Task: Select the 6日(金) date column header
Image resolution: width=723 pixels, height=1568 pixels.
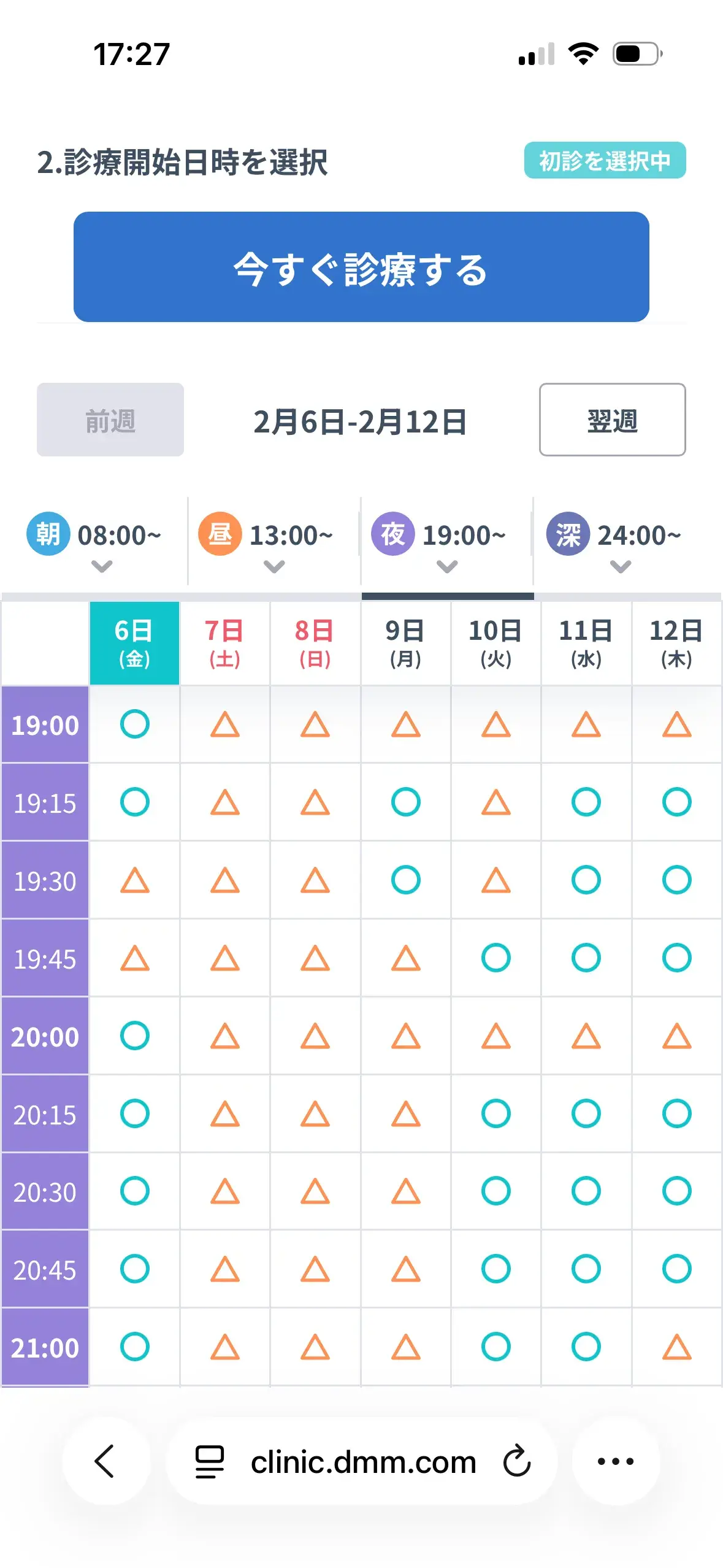Action: [134, 643]
